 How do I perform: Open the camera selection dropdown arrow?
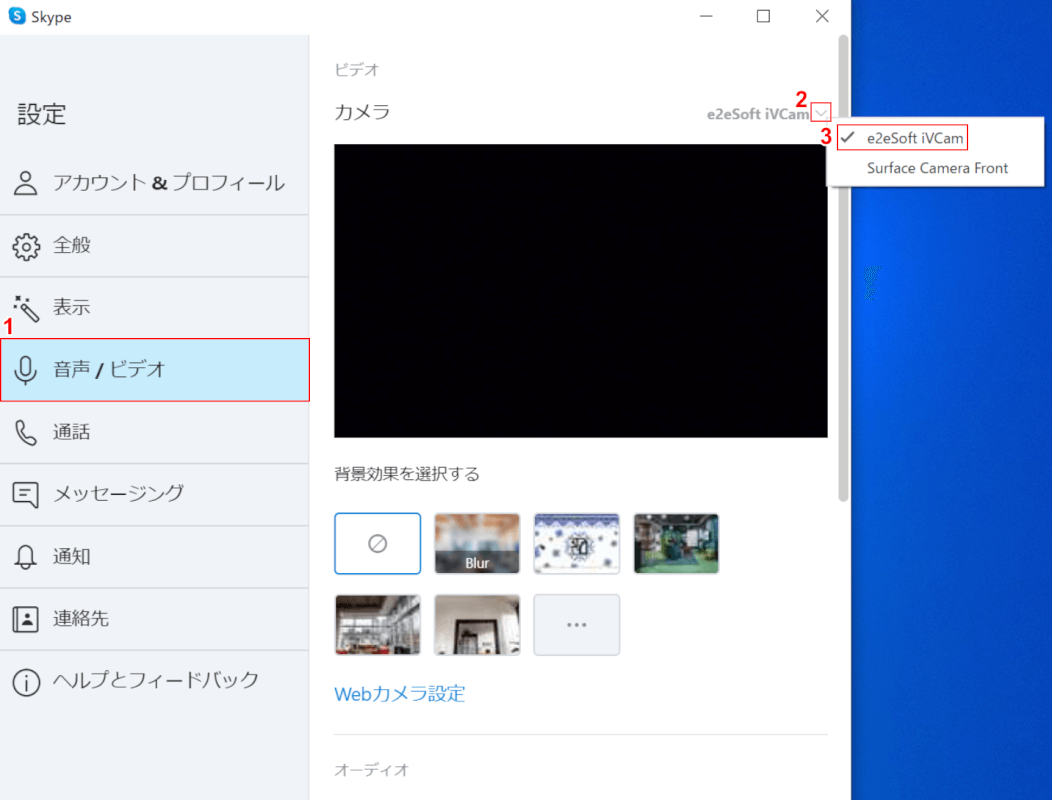coord(822,113)
